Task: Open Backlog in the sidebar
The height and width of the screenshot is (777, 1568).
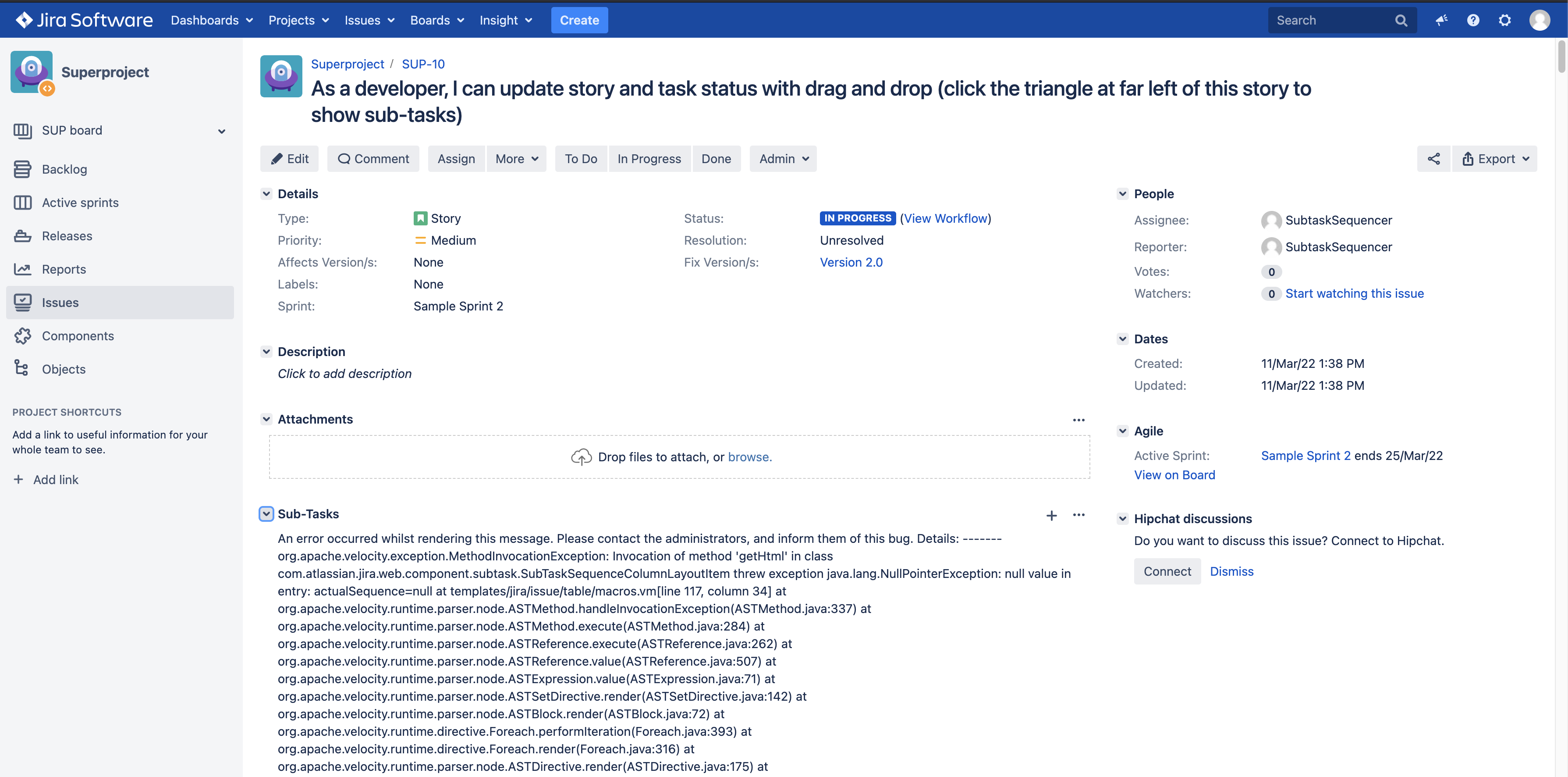Action: [64, 169]
